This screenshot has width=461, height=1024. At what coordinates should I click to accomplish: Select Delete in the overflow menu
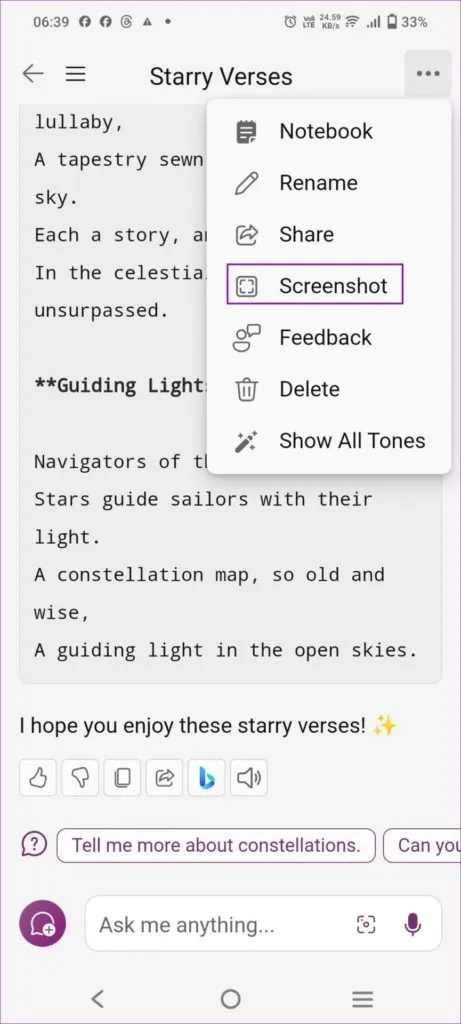[x=329, y=389]
